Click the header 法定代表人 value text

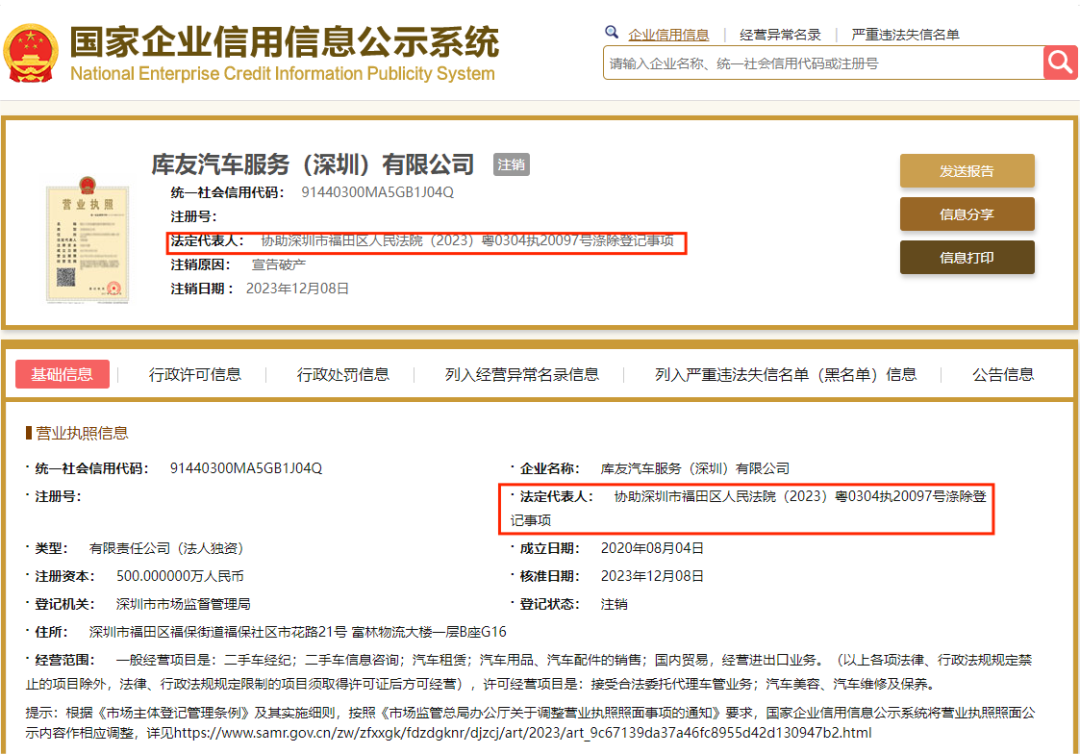pyautogui.click(x=467, y=240)
